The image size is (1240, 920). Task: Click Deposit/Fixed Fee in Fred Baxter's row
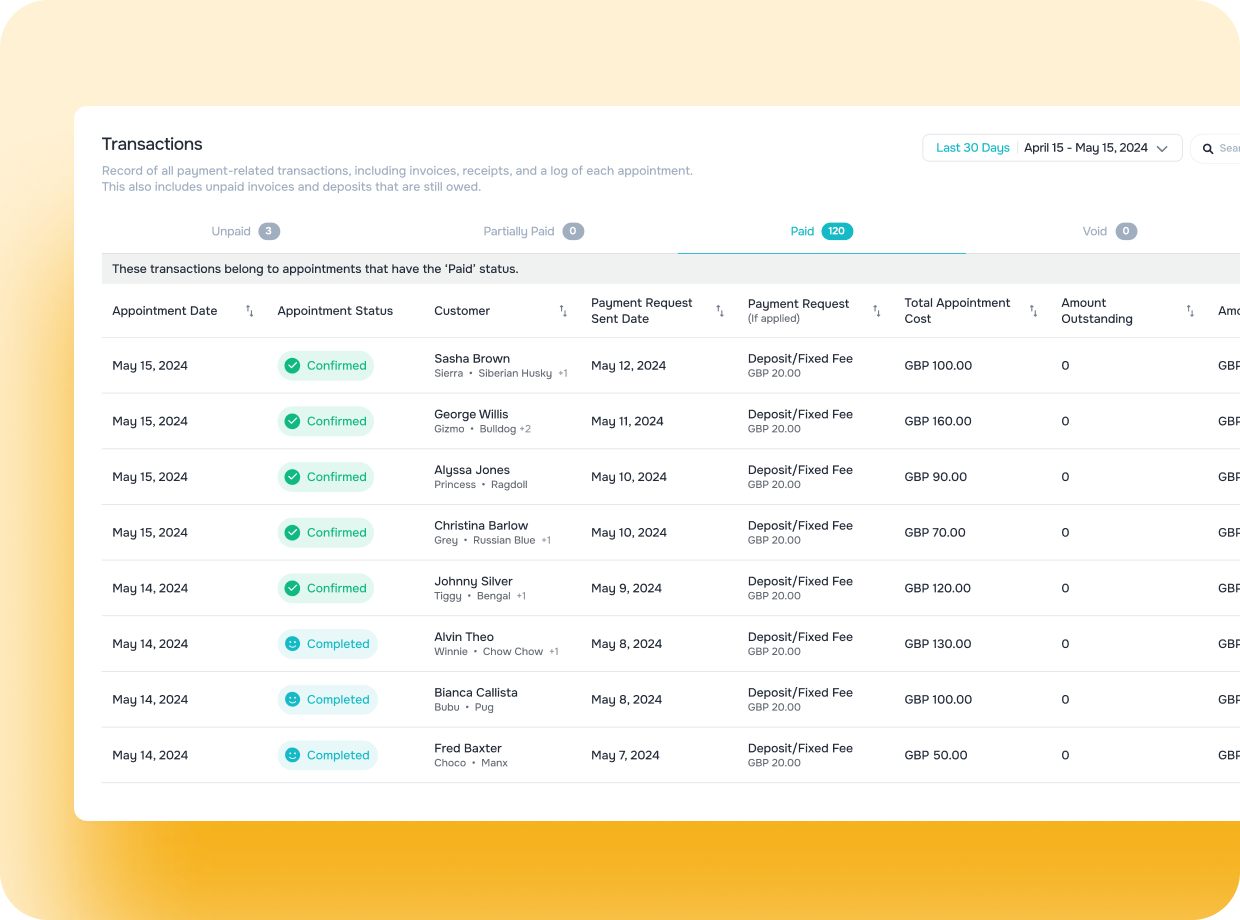pyautogui.click(x=800, y=748)
